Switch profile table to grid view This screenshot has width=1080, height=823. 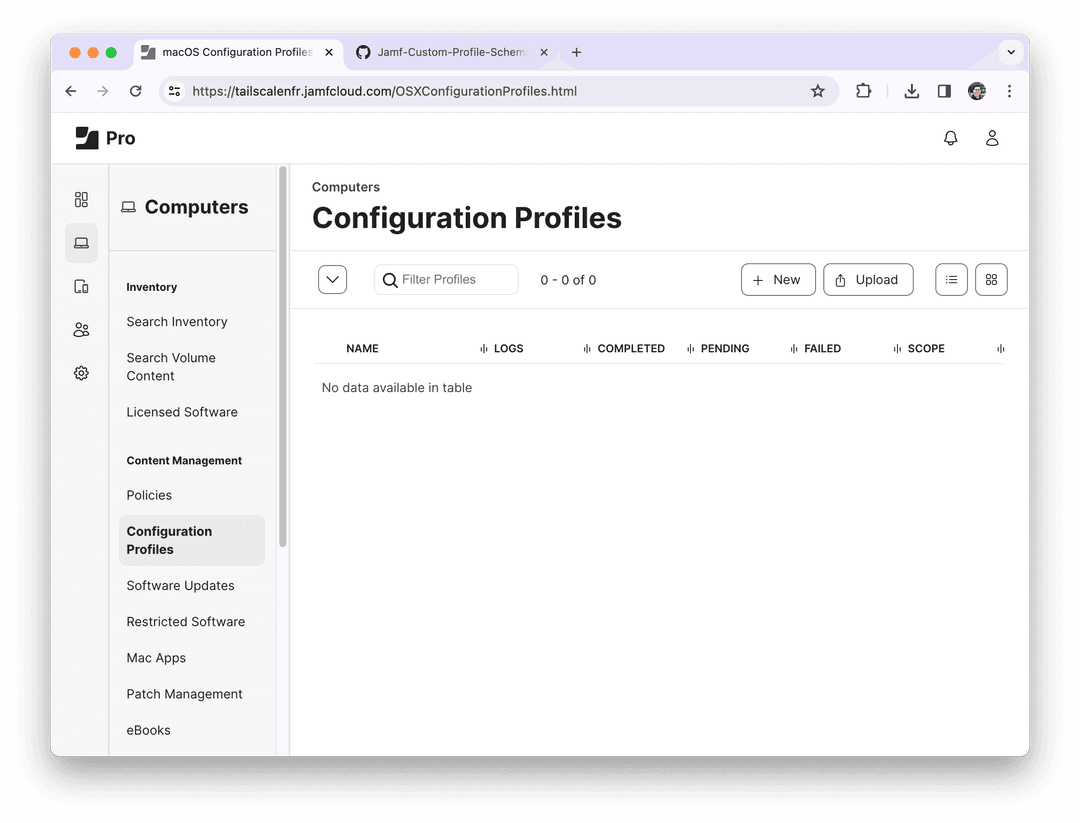point(991,279)
